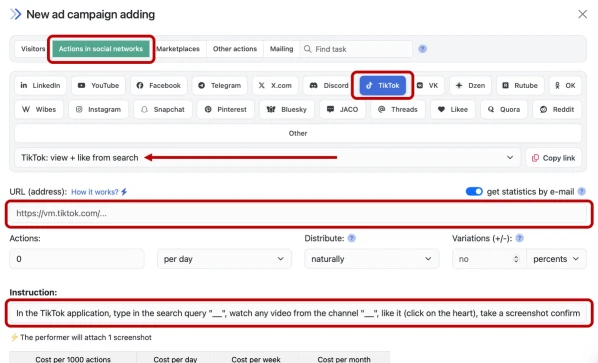Pick the X.com network button
Viewport: 598px width, 363px height.
pyautogui.click(x=275, y=85)
